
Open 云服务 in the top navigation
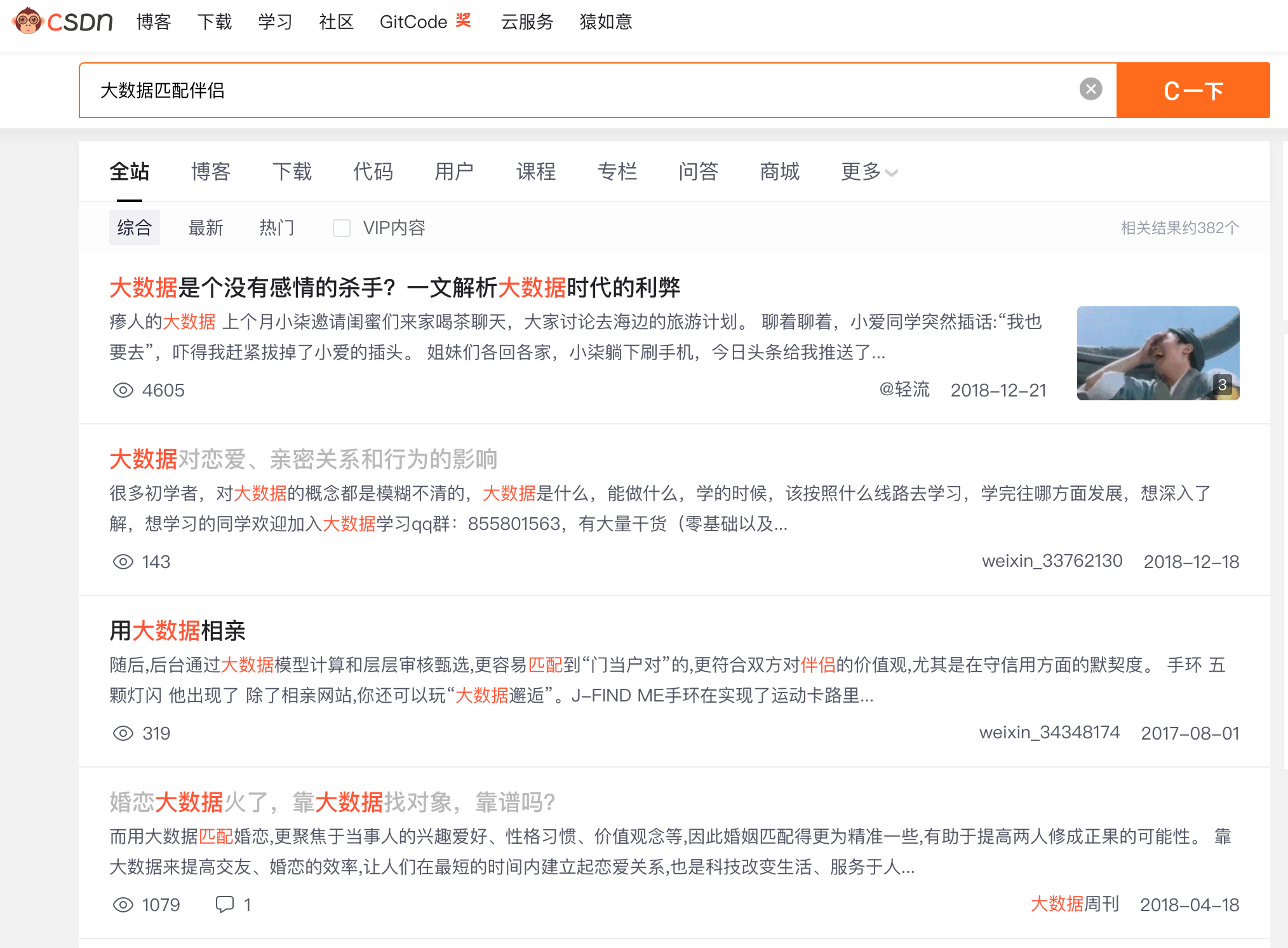[527, 22]
